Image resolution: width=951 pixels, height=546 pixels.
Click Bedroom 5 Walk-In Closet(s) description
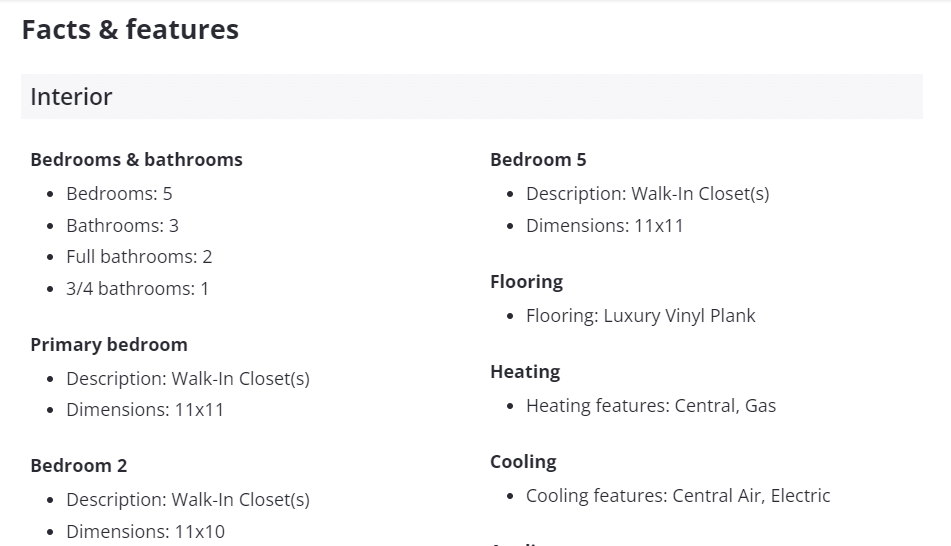pos(647,194)
